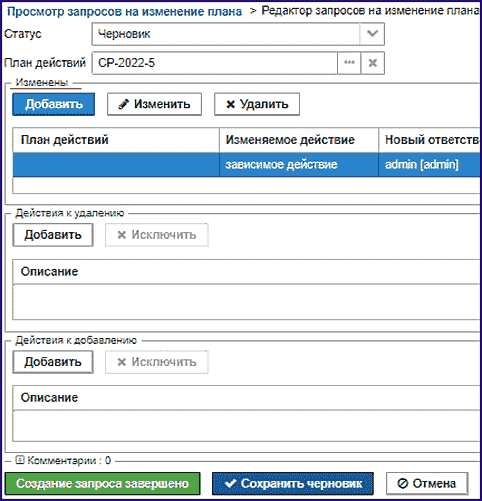Clear the План действий field with the X icon

pos(373,63)
